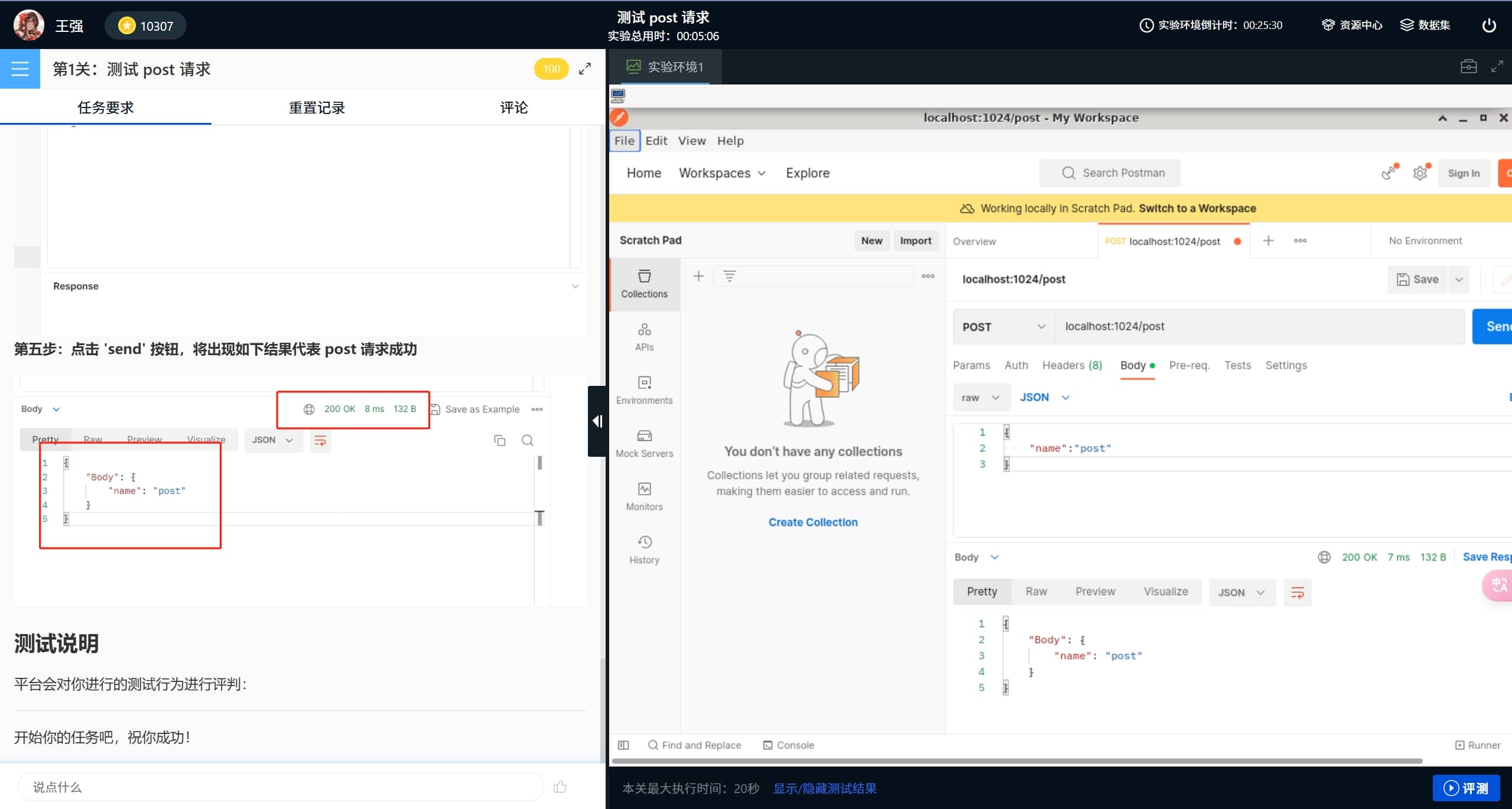Toggle Body tab active indicator
The image size is (1512, 809).
click(1153, 365)
